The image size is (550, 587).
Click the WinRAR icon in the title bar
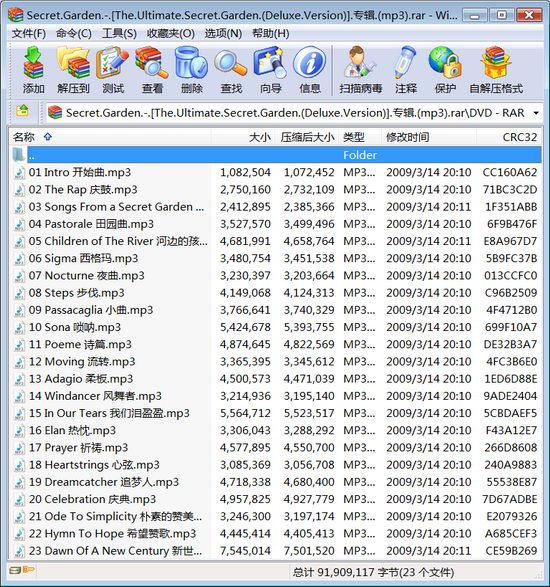click(15, 15)
